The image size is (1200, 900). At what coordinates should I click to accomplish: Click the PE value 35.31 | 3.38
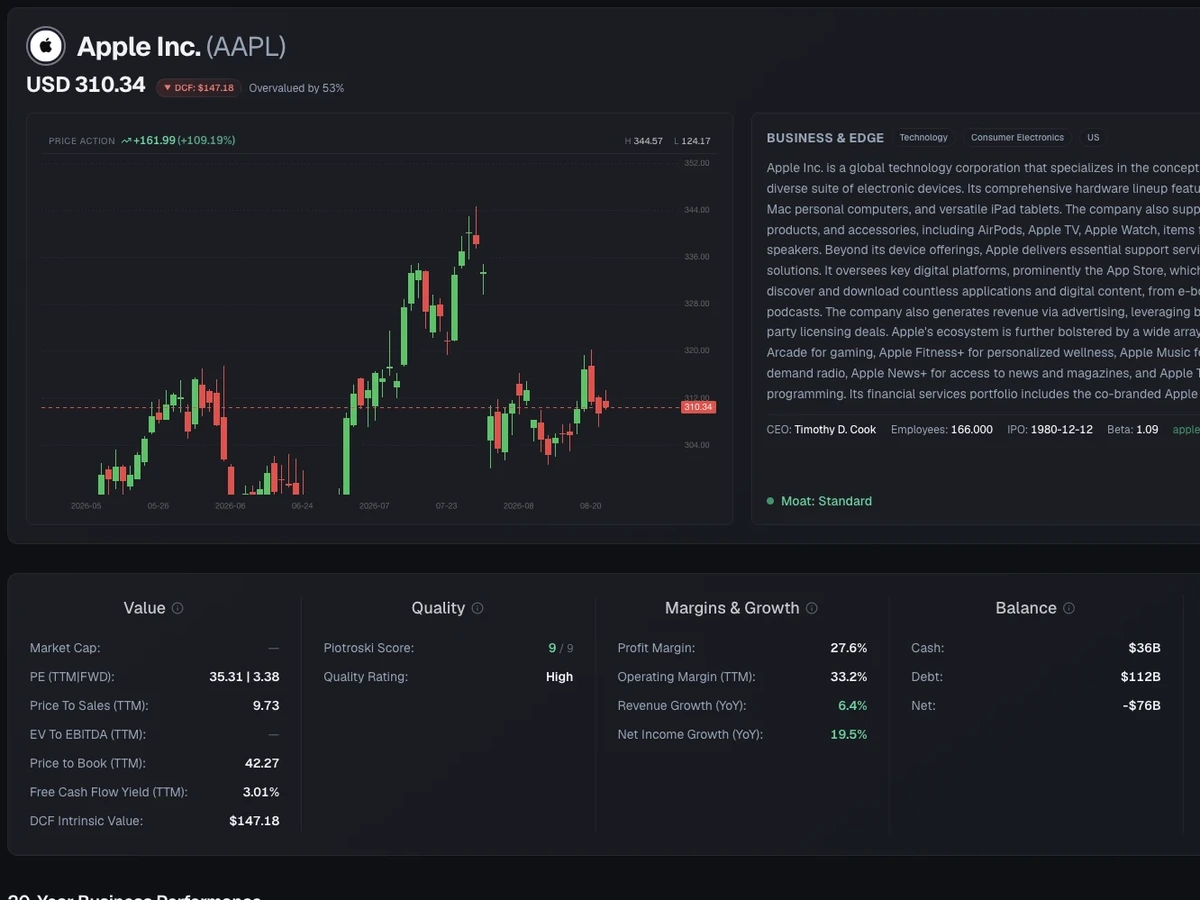(x=244, y=677)
